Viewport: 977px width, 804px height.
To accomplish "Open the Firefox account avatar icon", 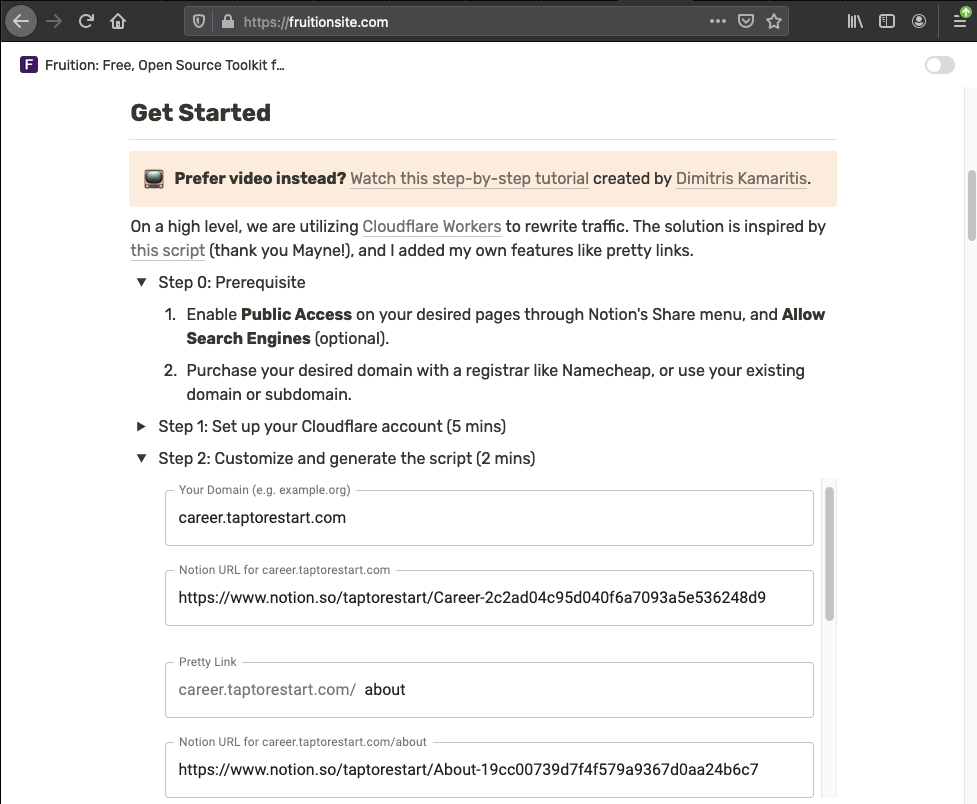I will pyautogui.click(x=918, y=21).
